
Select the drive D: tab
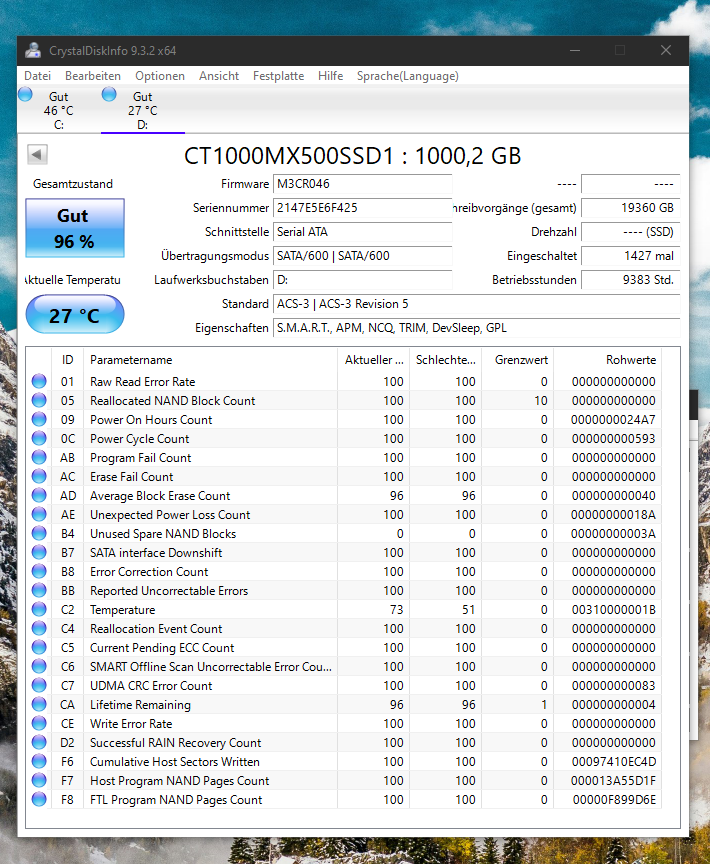click(x=143, y=110)
